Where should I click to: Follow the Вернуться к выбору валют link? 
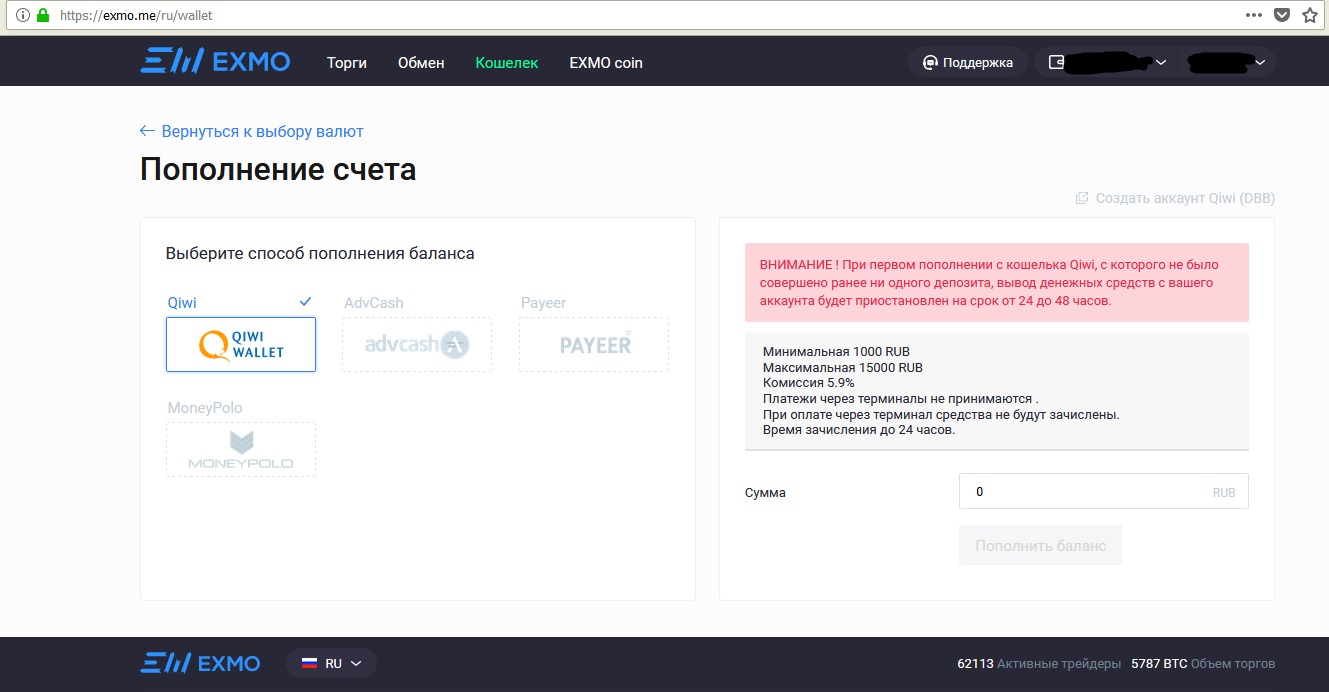point(252,131)
